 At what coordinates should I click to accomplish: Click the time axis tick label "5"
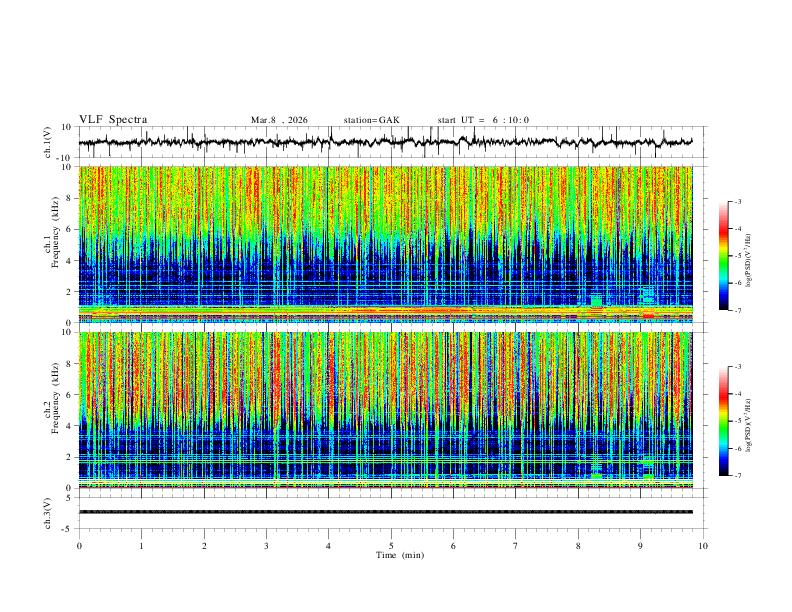coord(391,546)
